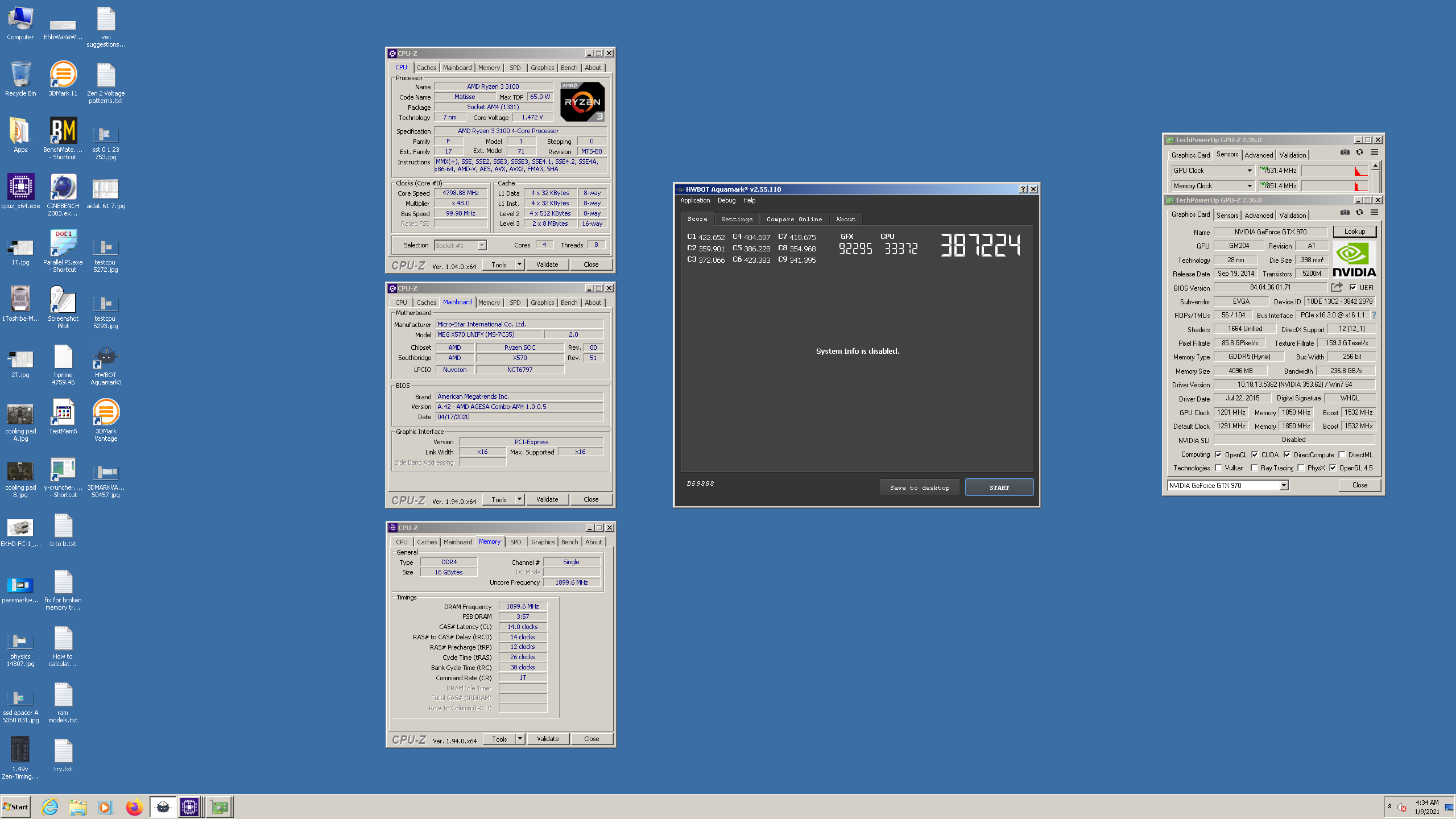1456x819 pixels.
Task: Open hamburger menu in GPU-Z Graphics Card window
Action: point(1374,212)
